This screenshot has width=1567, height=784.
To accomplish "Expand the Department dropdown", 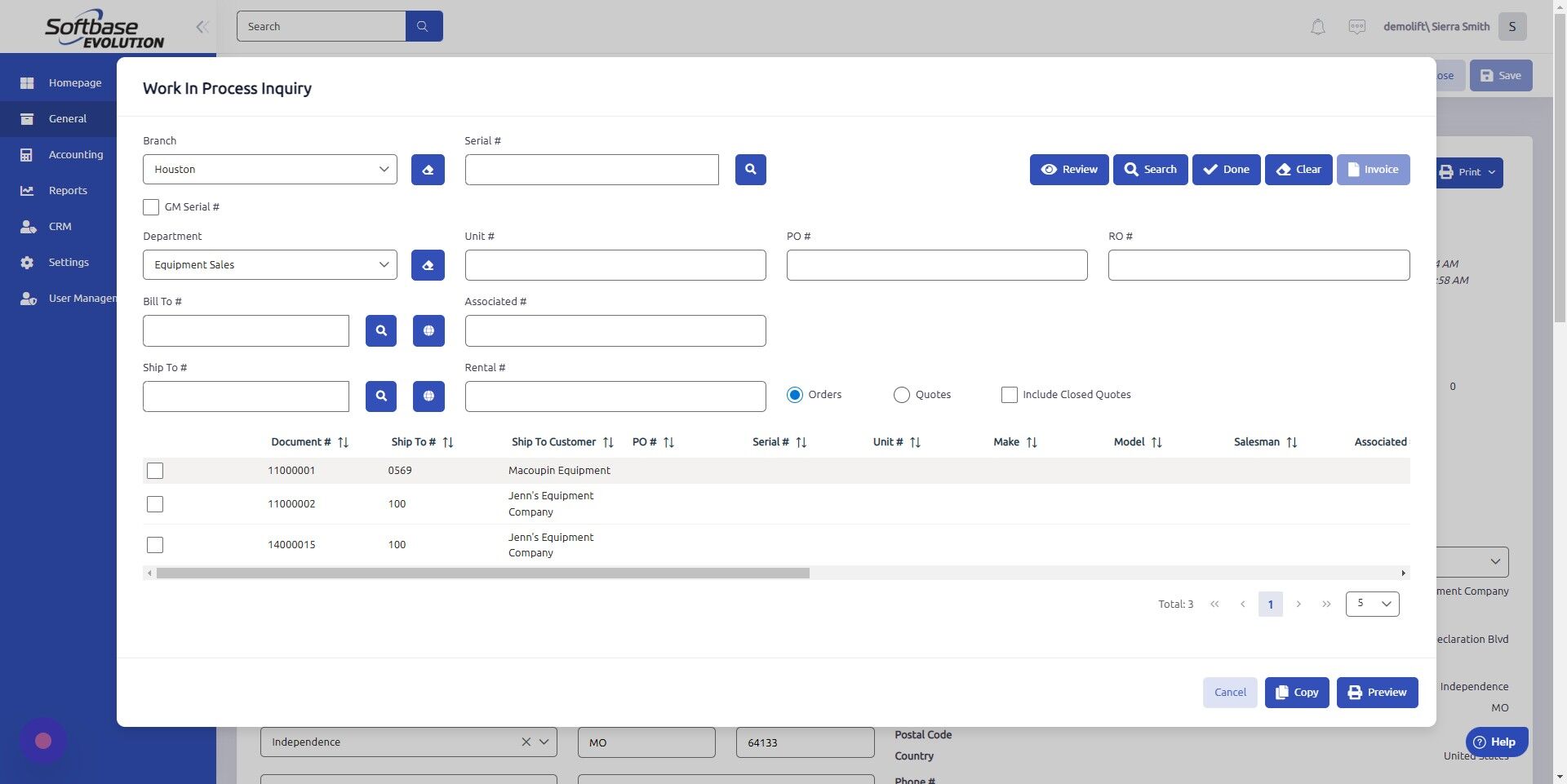I will (269, 264).
